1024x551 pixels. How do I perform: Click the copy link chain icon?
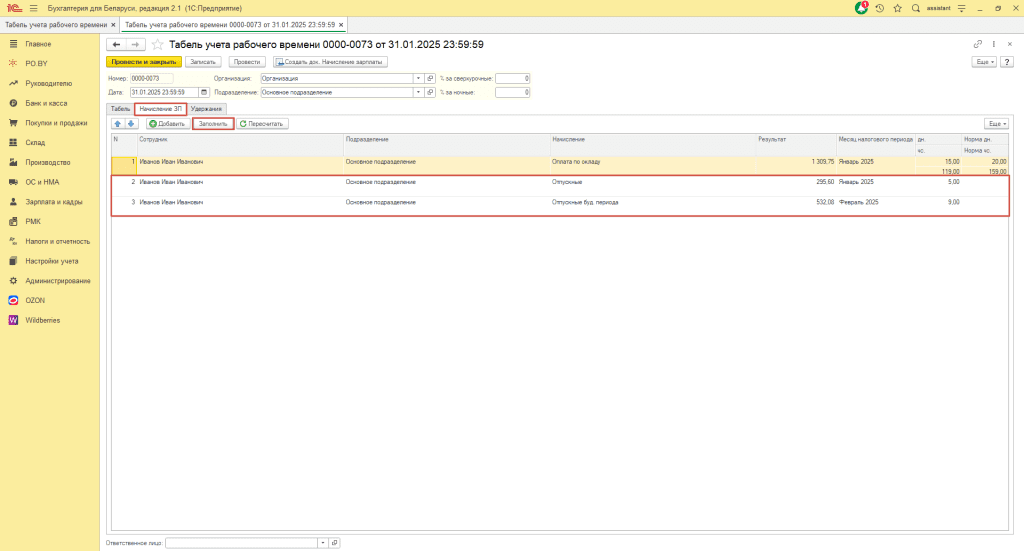977,45
